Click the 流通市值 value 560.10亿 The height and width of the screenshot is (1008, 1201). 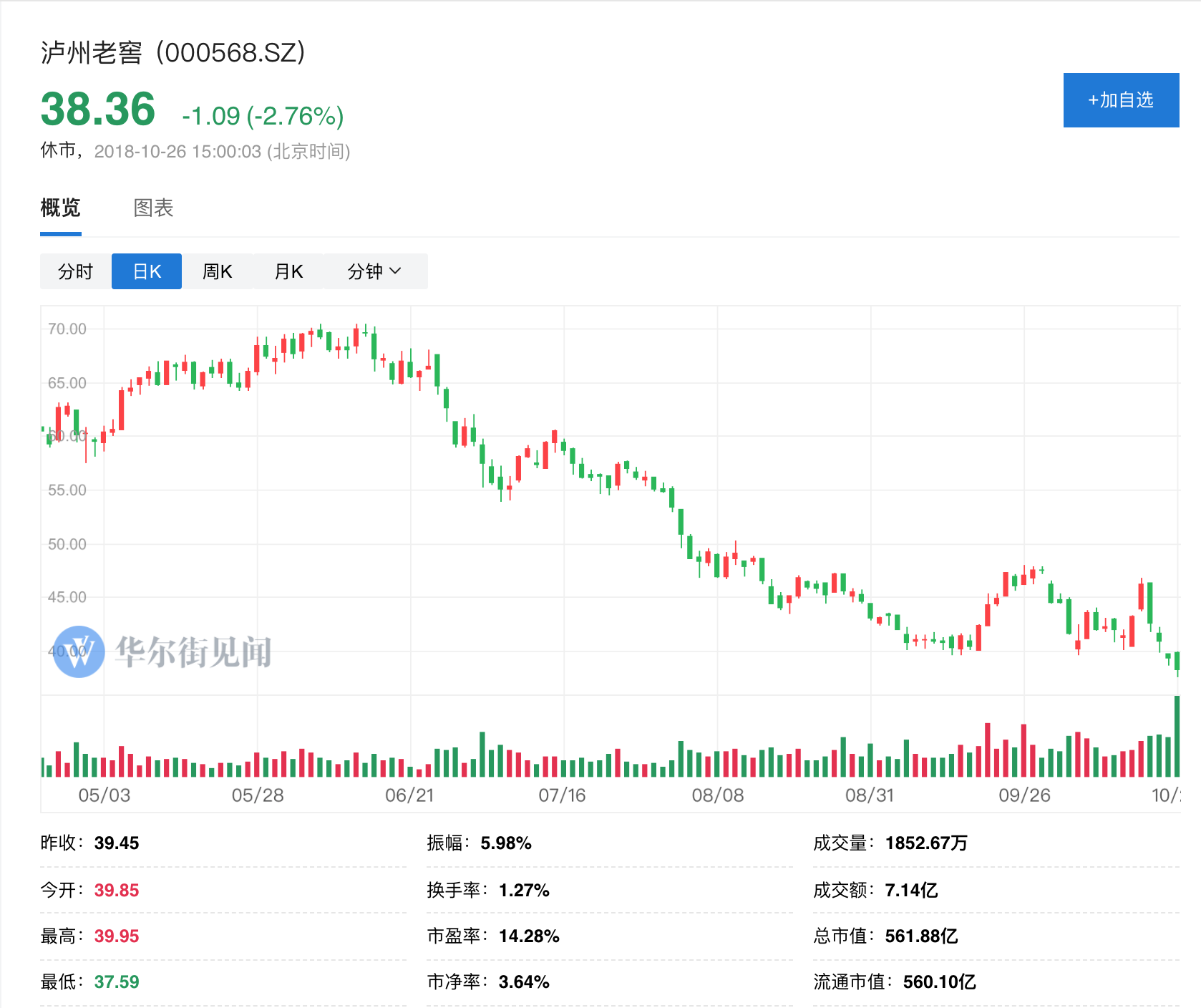tap(939, 982)
